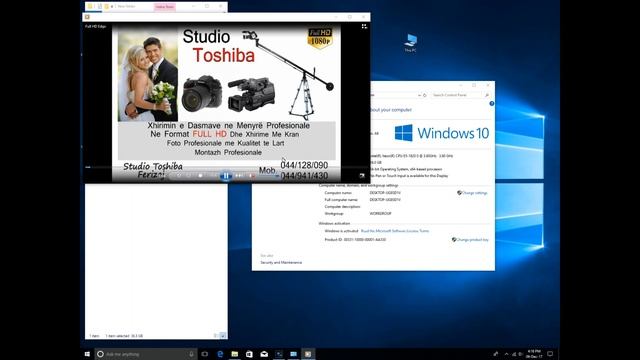Stop the video playback
The width and height of the screenshot is (640, 360).
point(200,176)
